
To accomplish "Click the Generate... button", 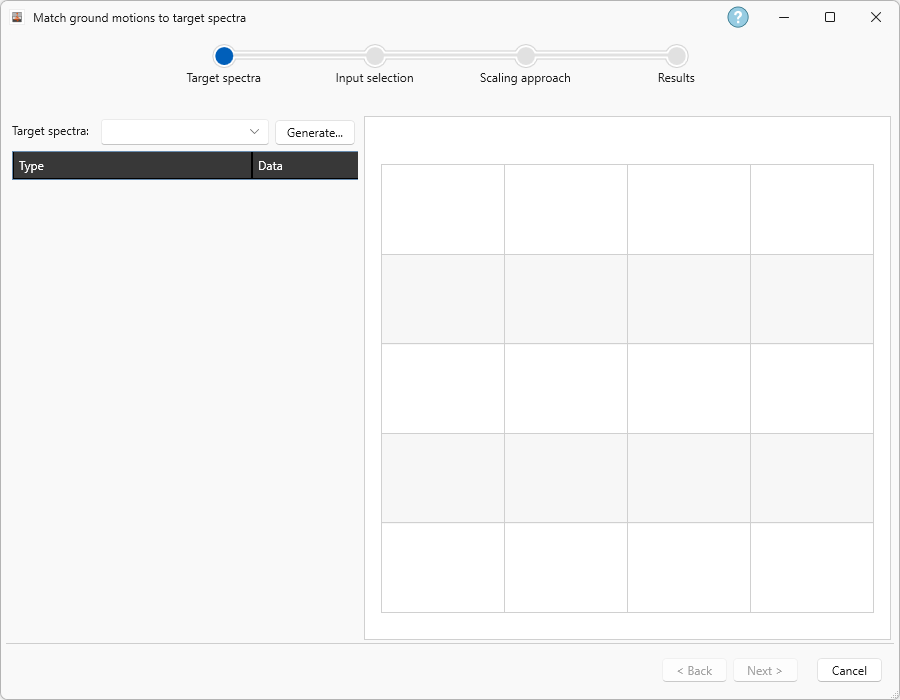I will point(315,133).
